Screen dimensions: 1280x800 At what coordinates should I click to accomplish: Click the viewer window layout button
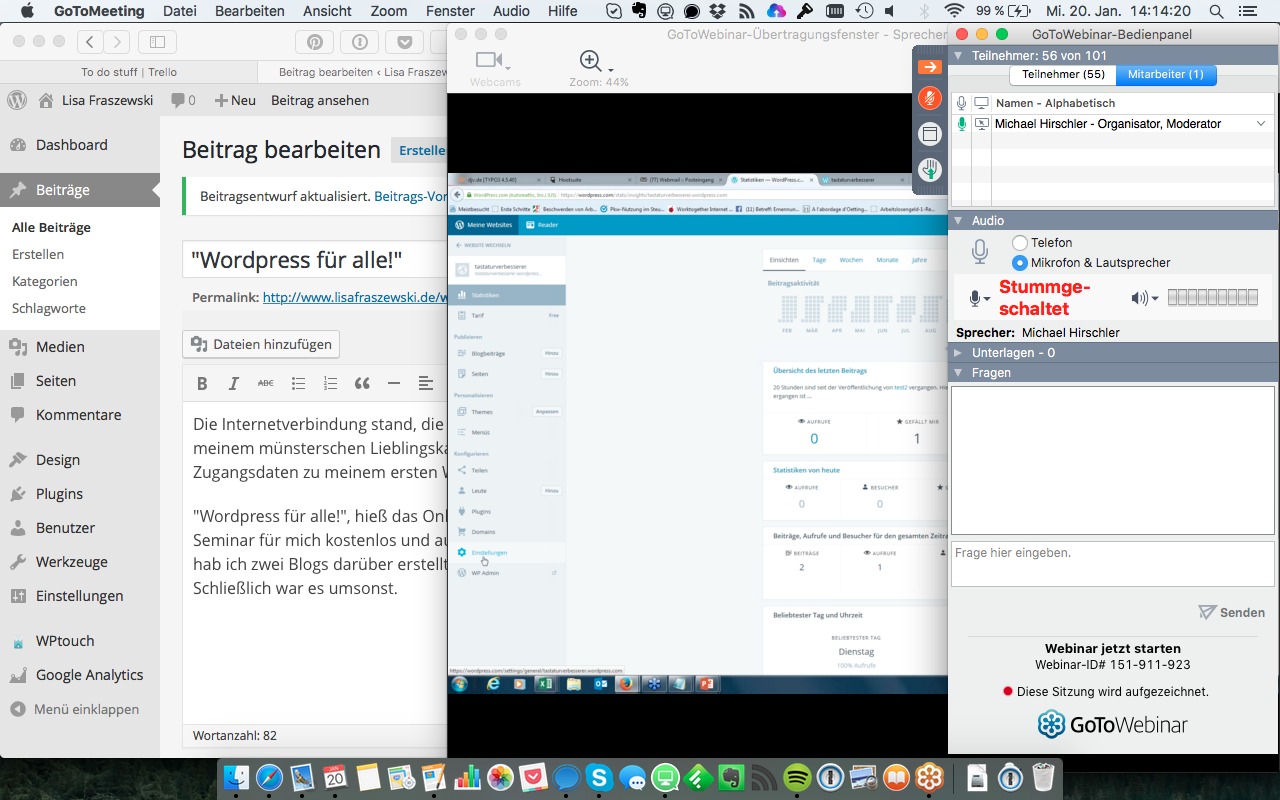click(x=929, y=134)
